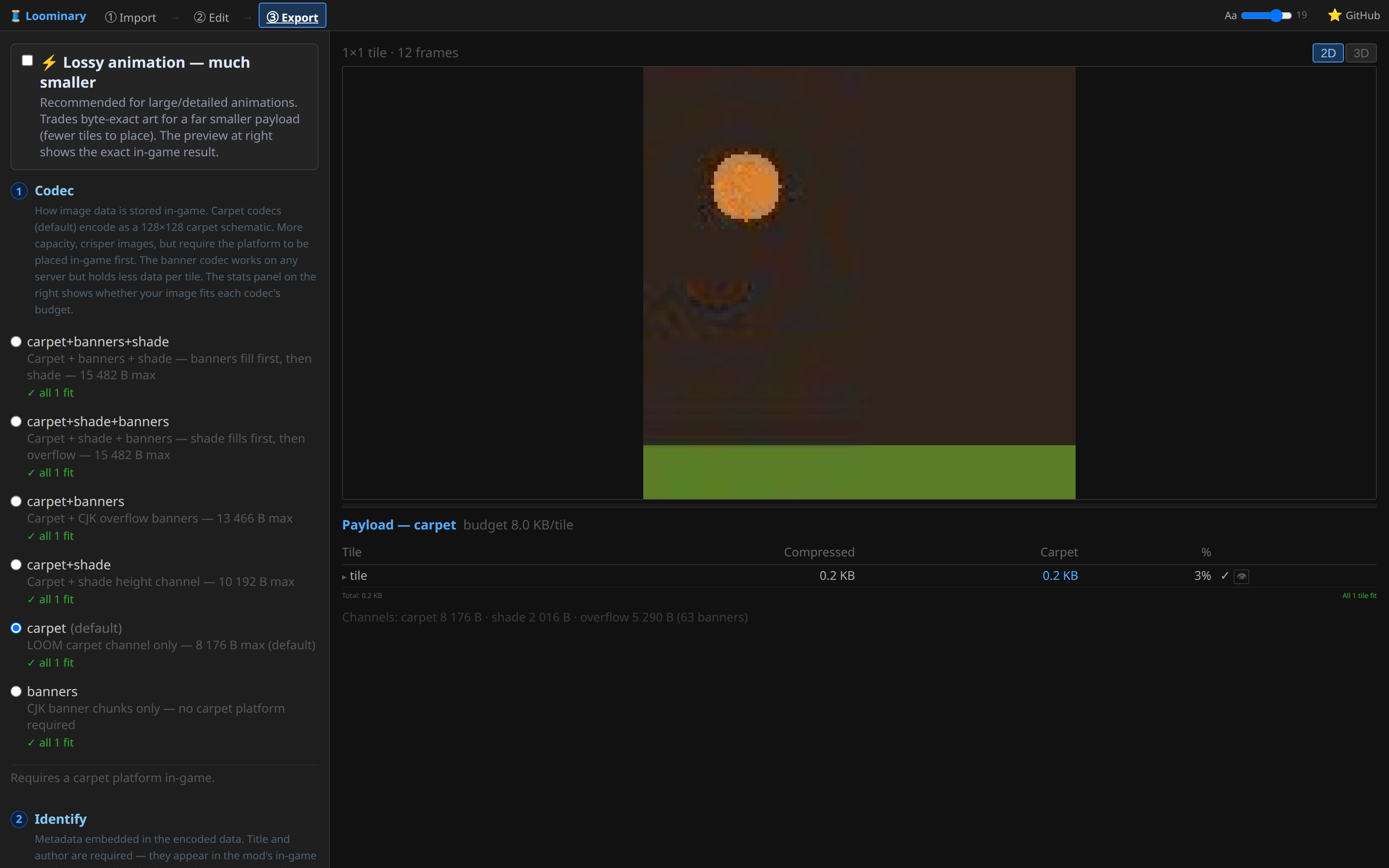The image size is (1389, 868).
Task: Choose the carpet+shade codec radio
Action: (x=16, y=565)
